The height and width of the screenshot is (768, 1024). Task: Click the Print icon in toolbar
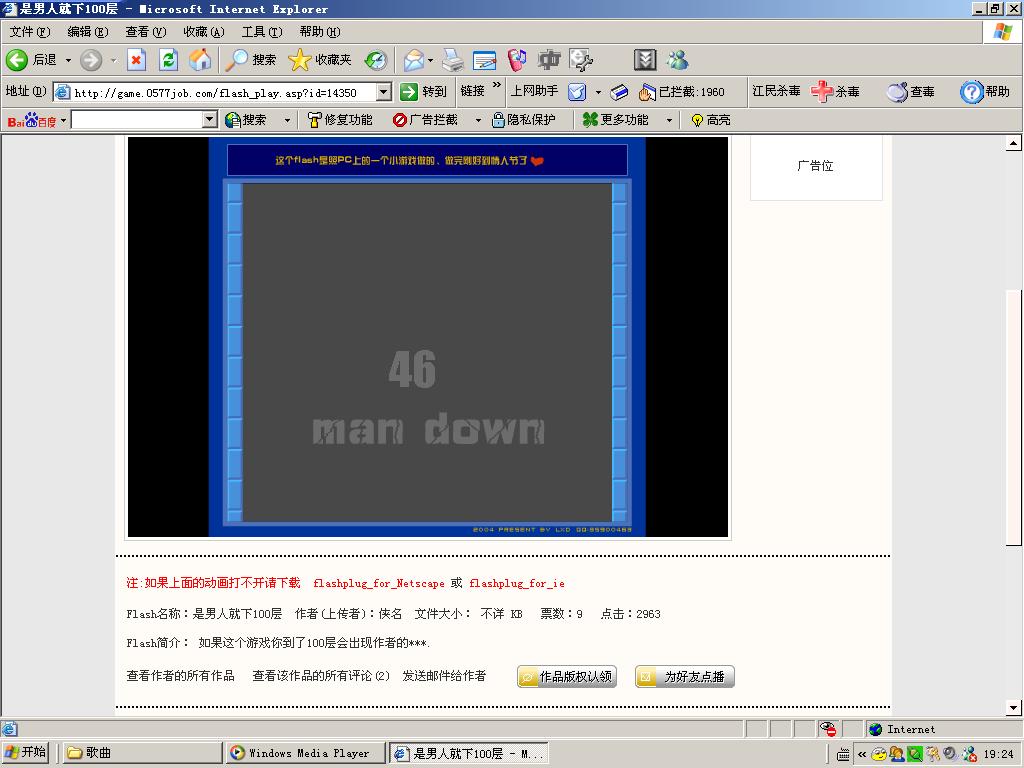pyautogui.click(x=453, y=60)
